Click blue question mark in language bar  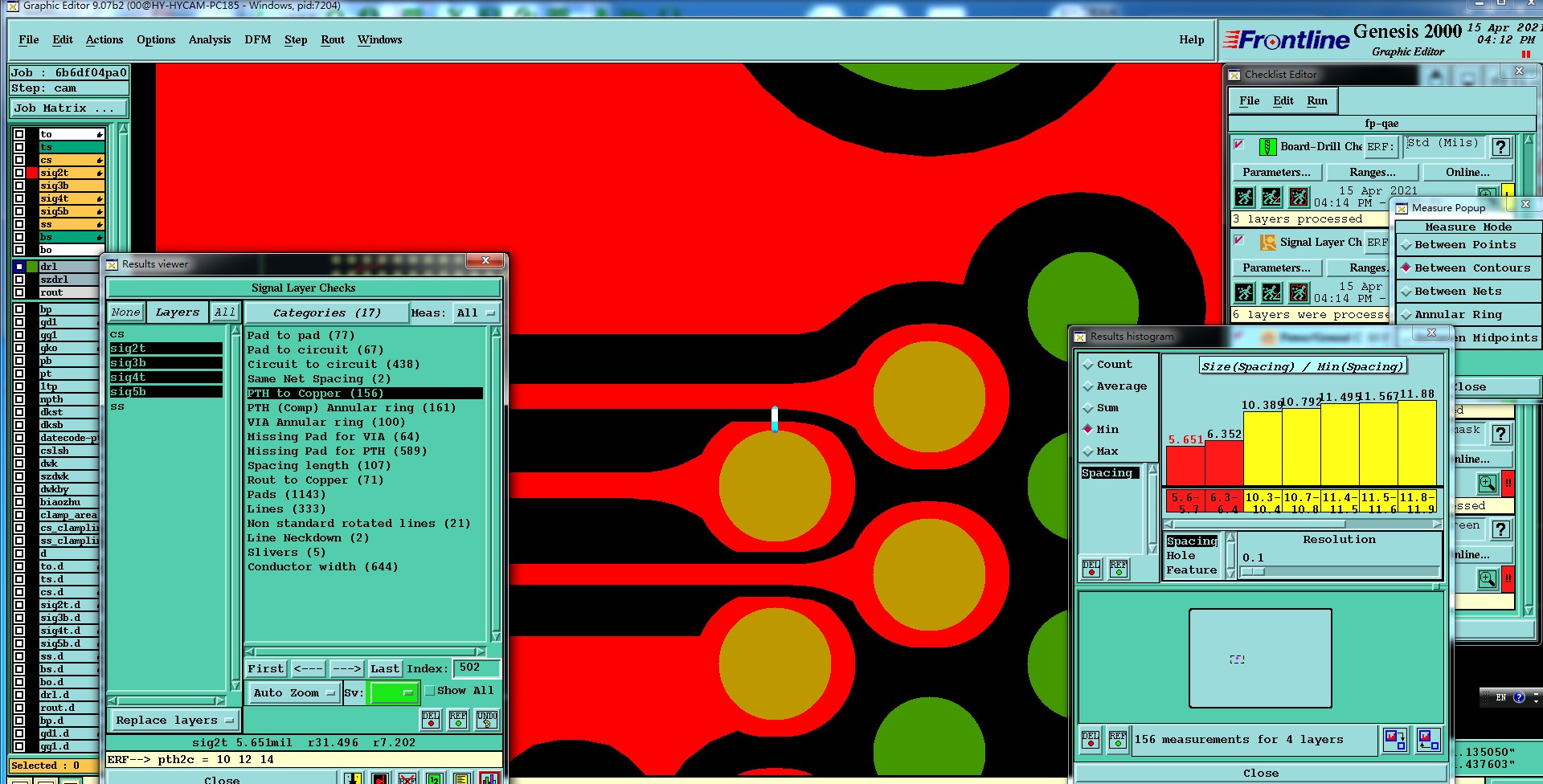point(1519,697)
